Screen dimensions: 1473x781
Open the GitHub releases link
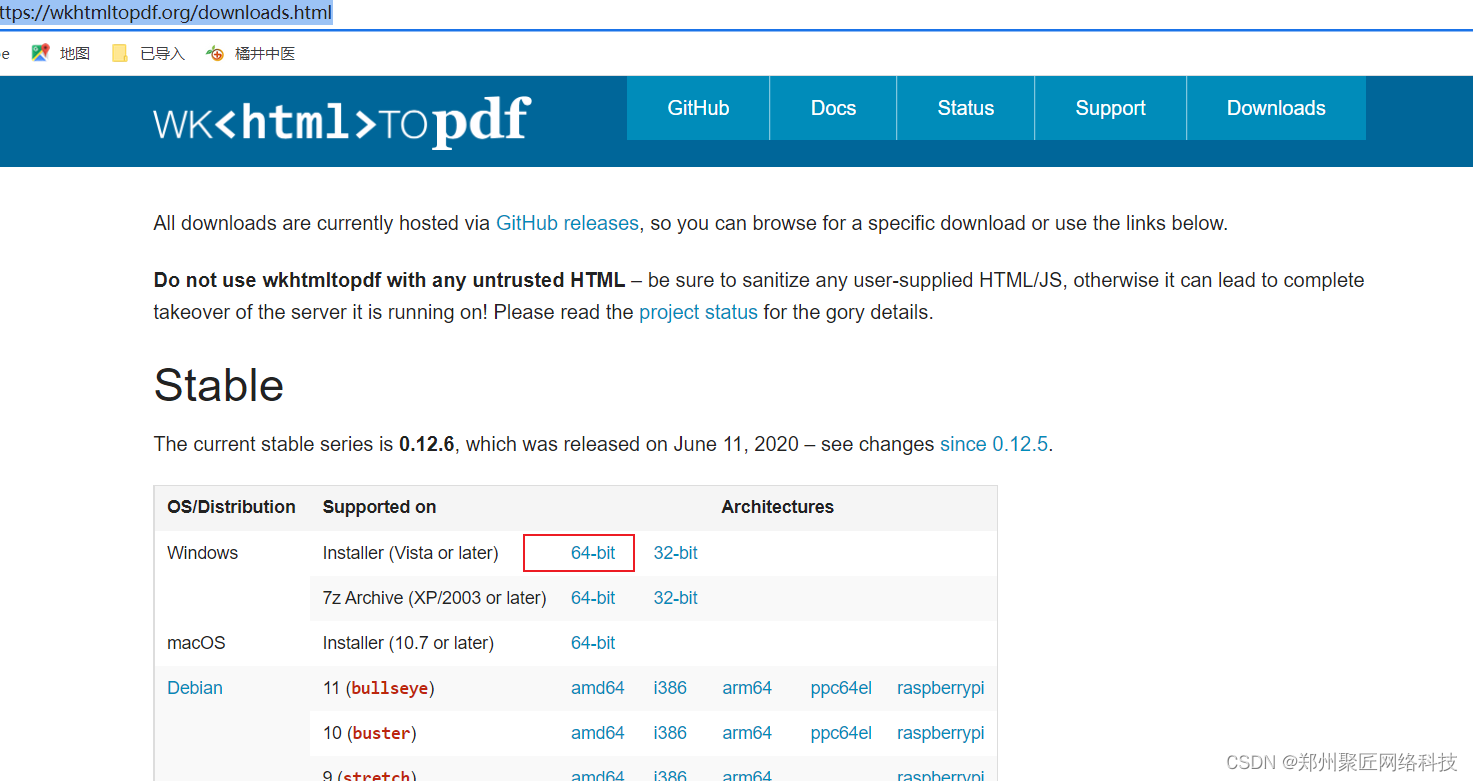point(567,223)
